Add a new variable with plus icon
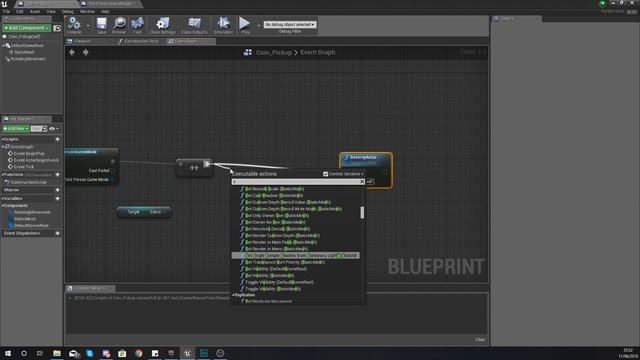This screenshot has height=360, width=640. pyautogui.click(x=58, y=198)
